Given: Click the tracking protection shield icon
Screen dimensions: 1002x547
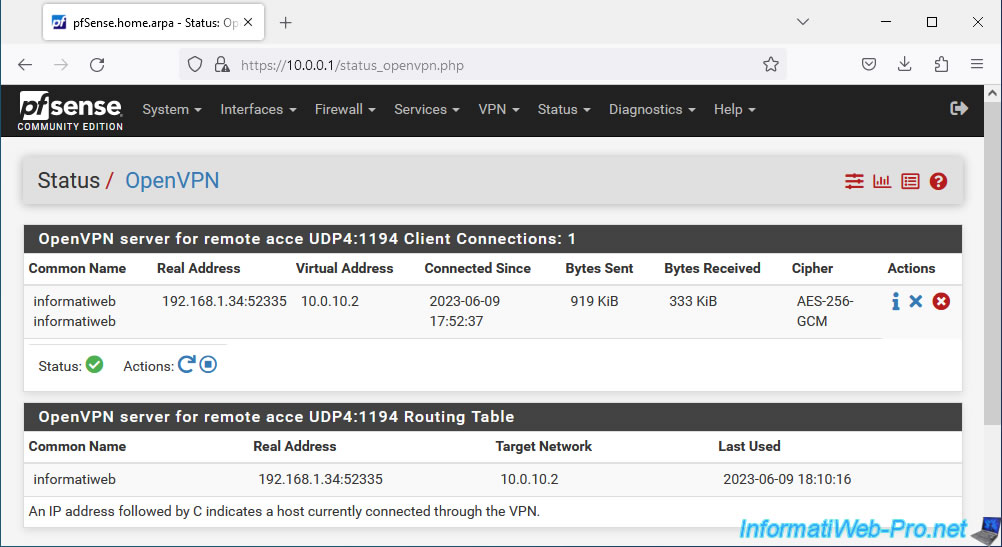Looking at the screenshot, I should point(195,65).
